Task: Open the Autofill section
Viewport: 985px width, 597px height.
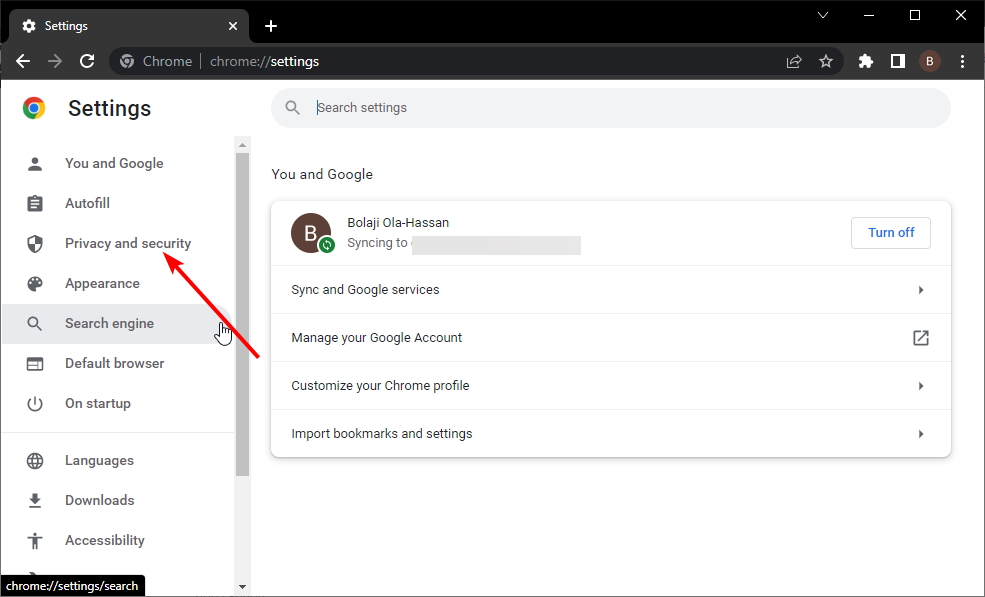Action: (87, 203)
